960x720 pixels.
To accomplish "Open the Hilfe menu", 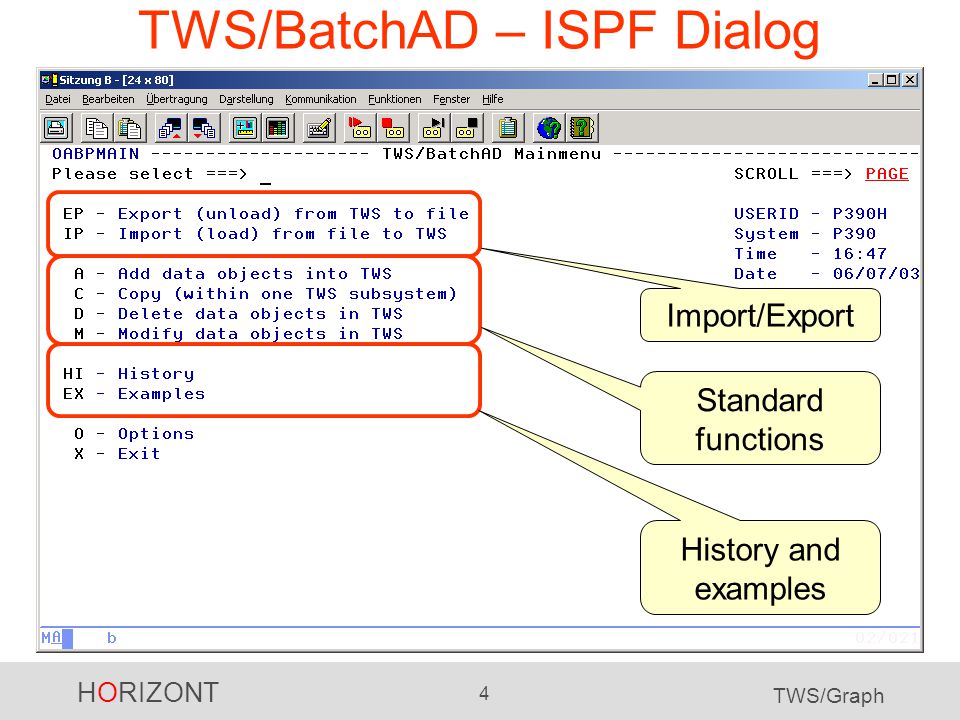I will (492, 99).
